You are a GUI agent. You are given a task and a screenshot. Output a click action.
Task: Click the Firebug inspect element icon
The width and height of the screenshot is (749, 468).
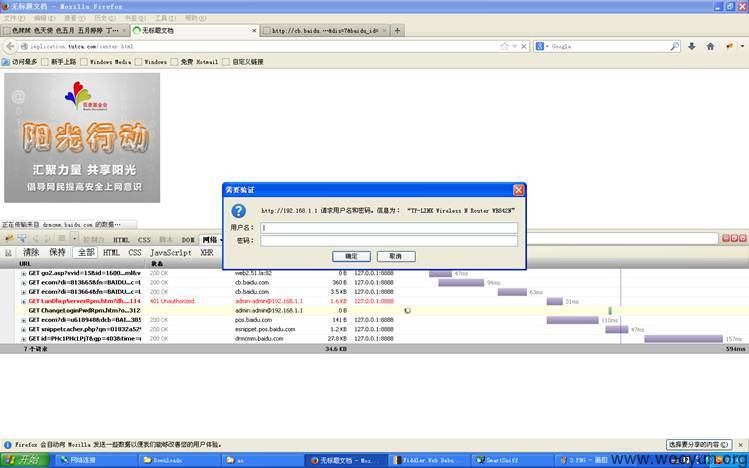[x=22, y=238]
